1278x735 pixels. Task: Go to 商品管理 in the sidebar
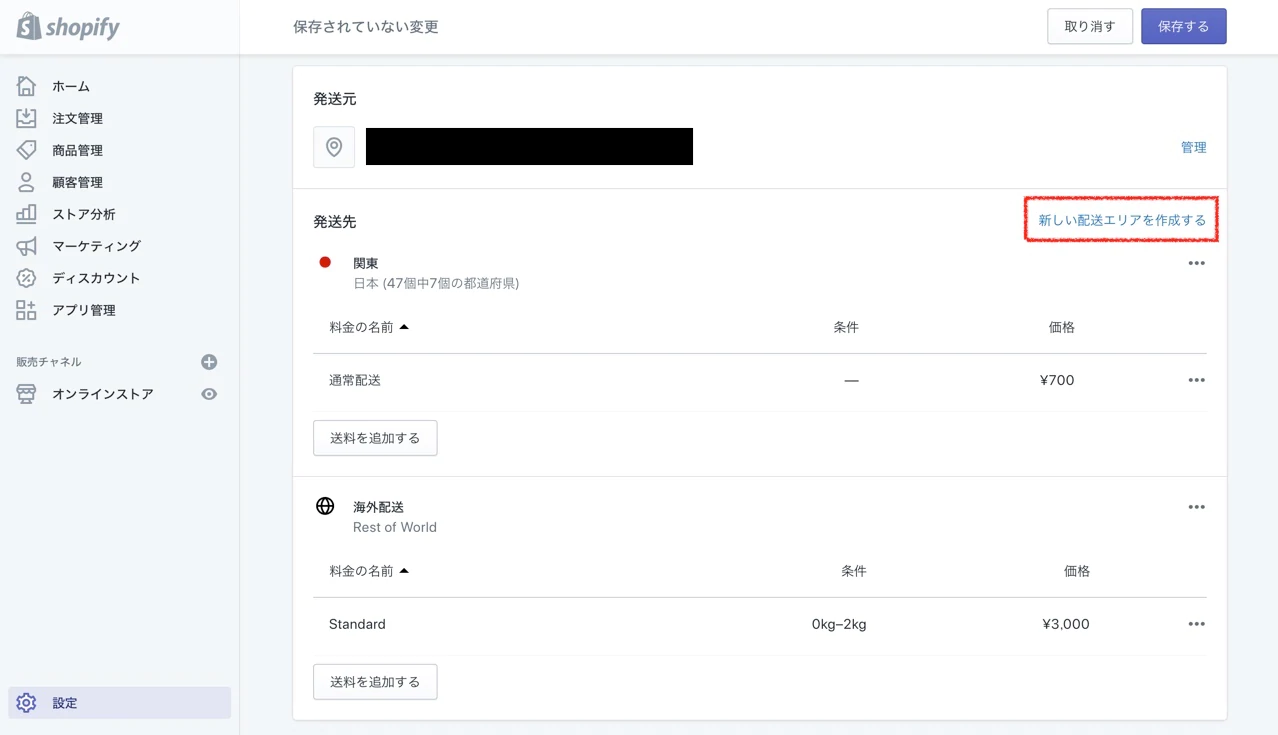(x=77, y=150)
